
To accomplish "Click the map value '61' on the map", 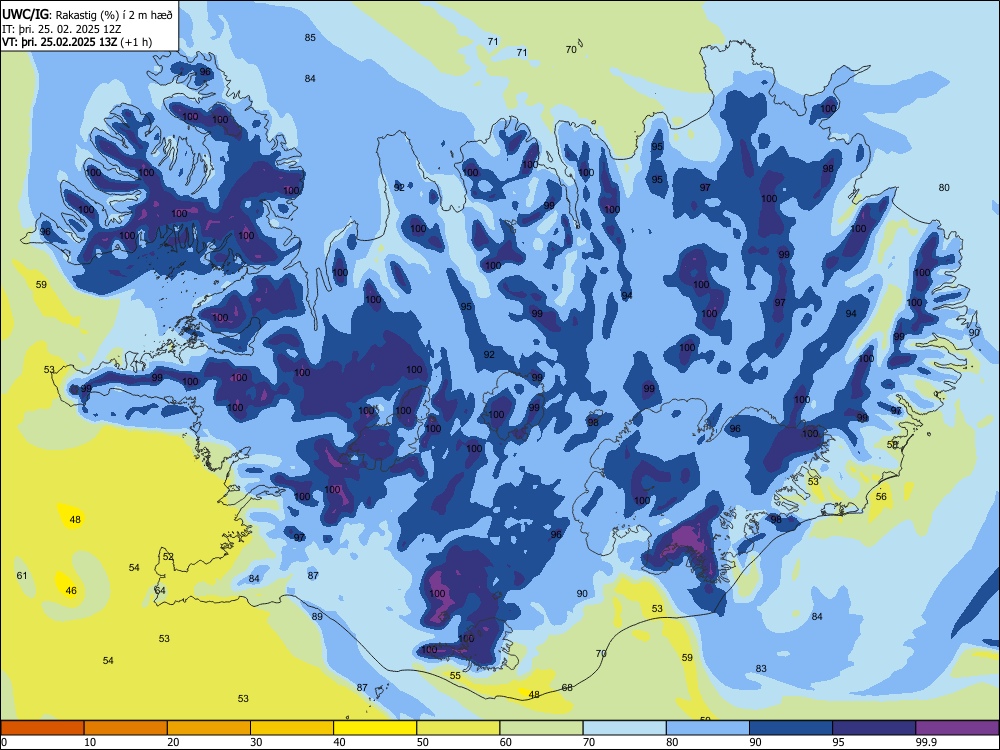I will click(22, 576).
